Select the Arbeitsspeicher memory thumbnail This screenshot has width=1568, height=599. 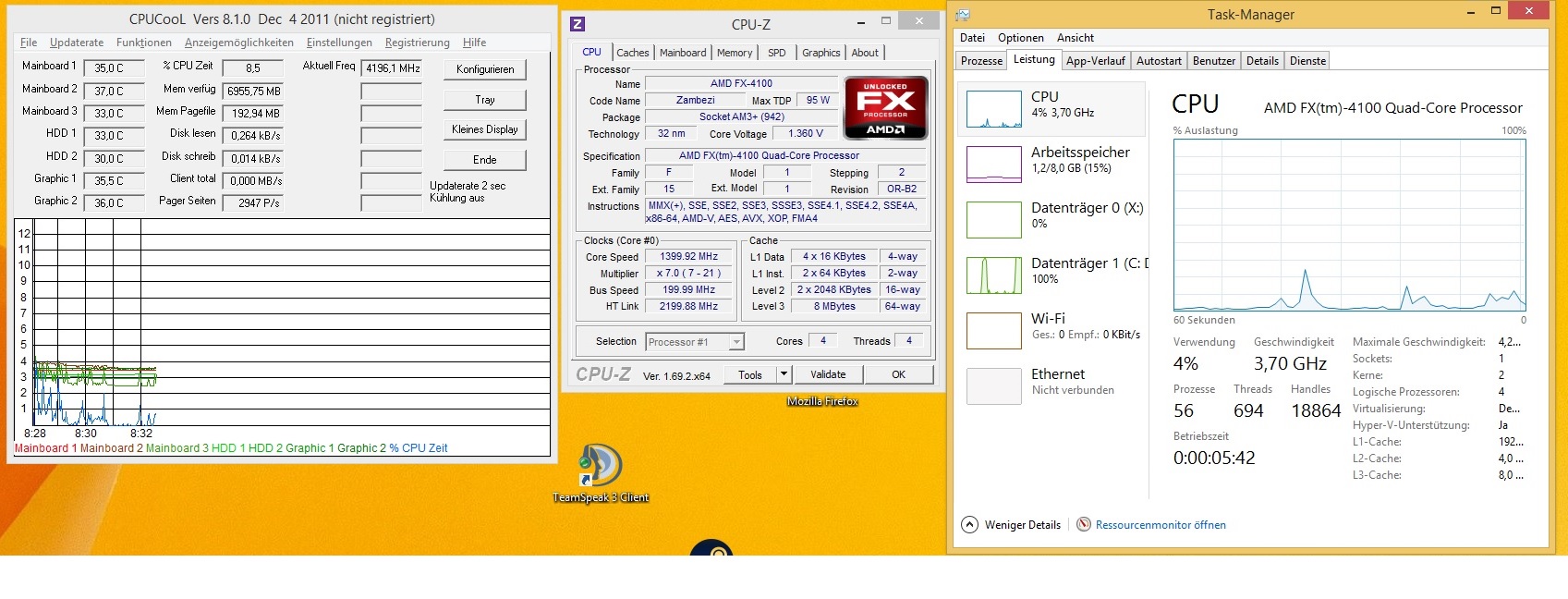(994, 165)
